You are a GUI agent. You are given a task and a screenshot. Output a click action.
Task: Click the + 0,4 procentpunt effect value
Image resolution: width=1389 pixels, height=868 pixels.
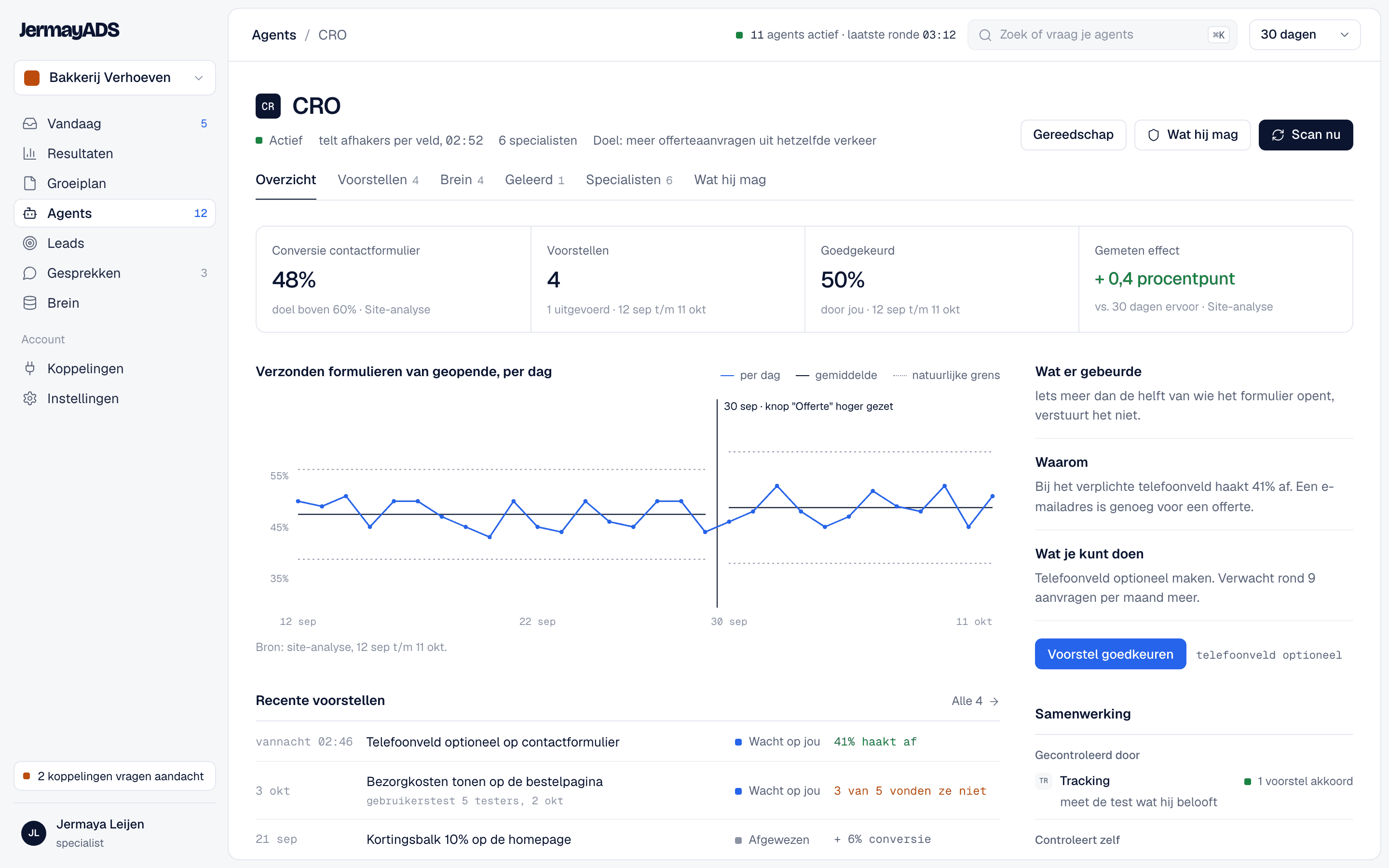point(1164,278)
